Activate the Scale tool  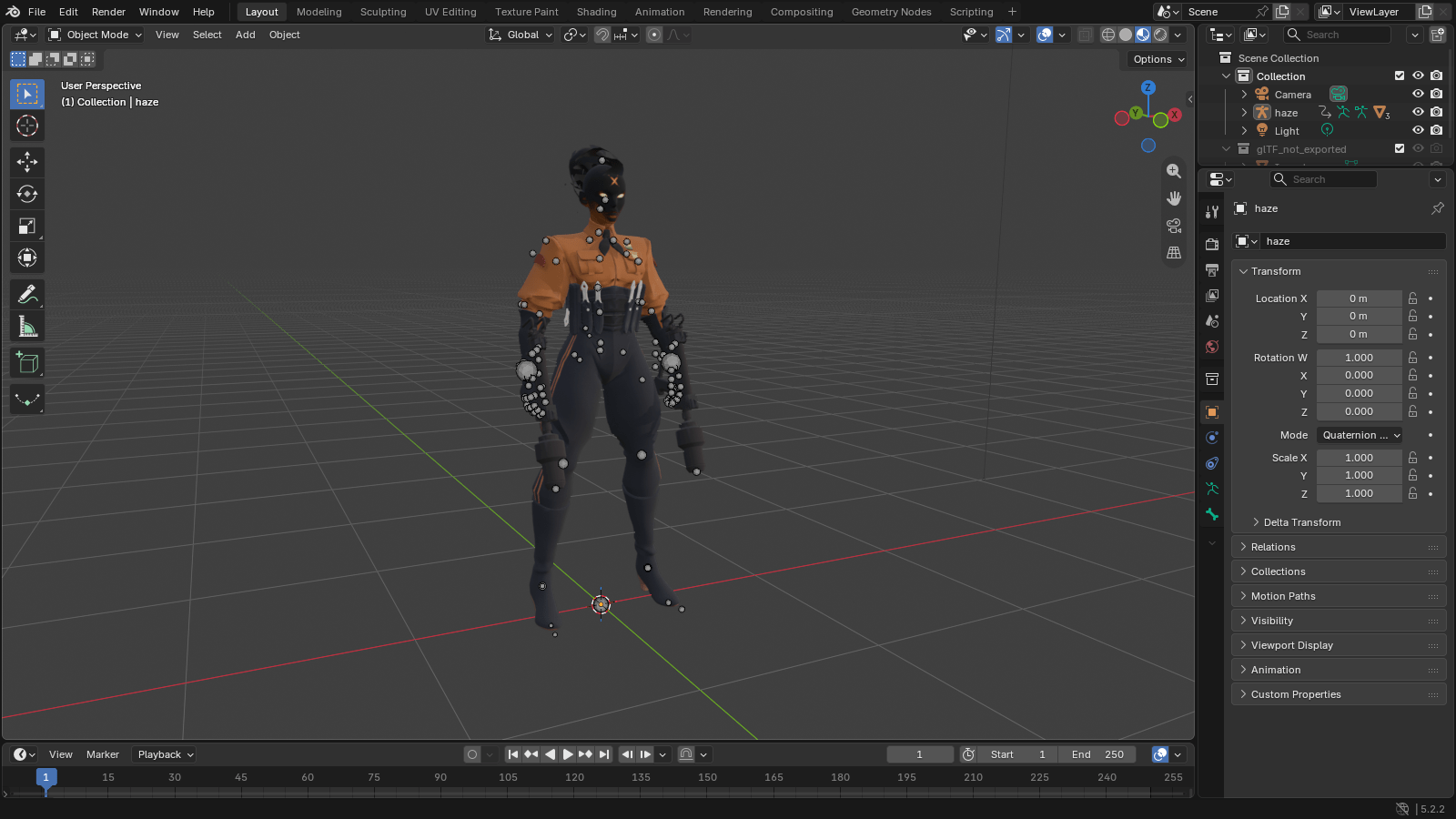point(27,226)
